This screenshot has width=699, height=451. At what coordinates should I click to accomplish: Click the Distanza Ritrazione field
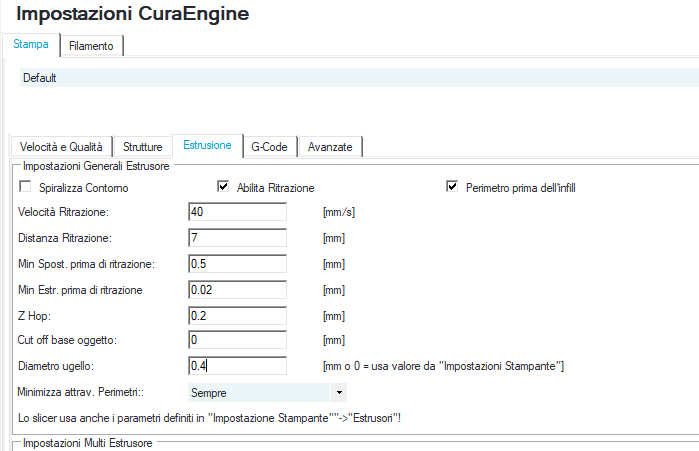(238, 238)
